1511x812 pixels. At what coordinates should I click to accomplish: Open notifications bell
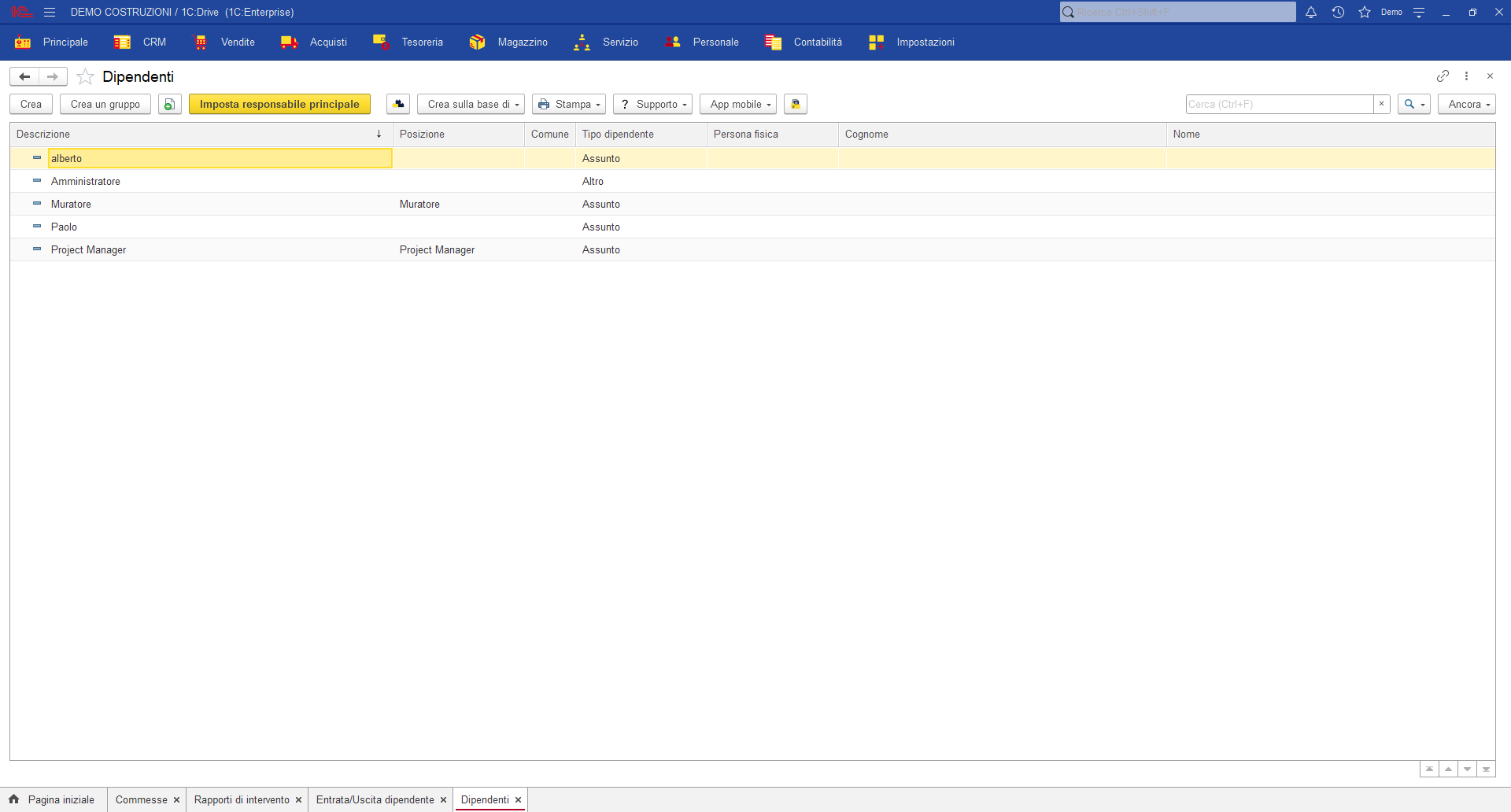1311,12
